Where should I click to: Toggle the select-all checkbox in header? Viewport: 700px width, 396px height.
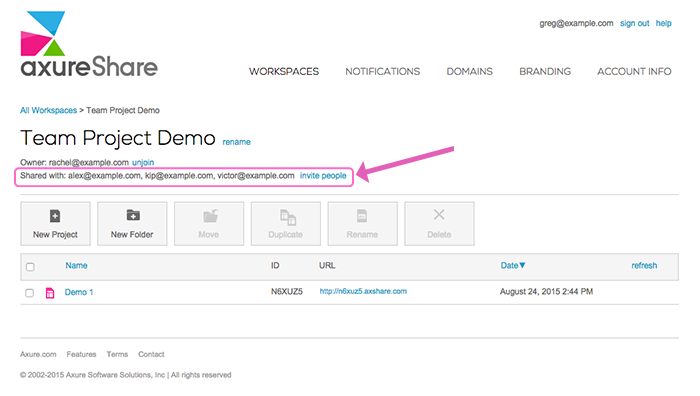(30, 267)
